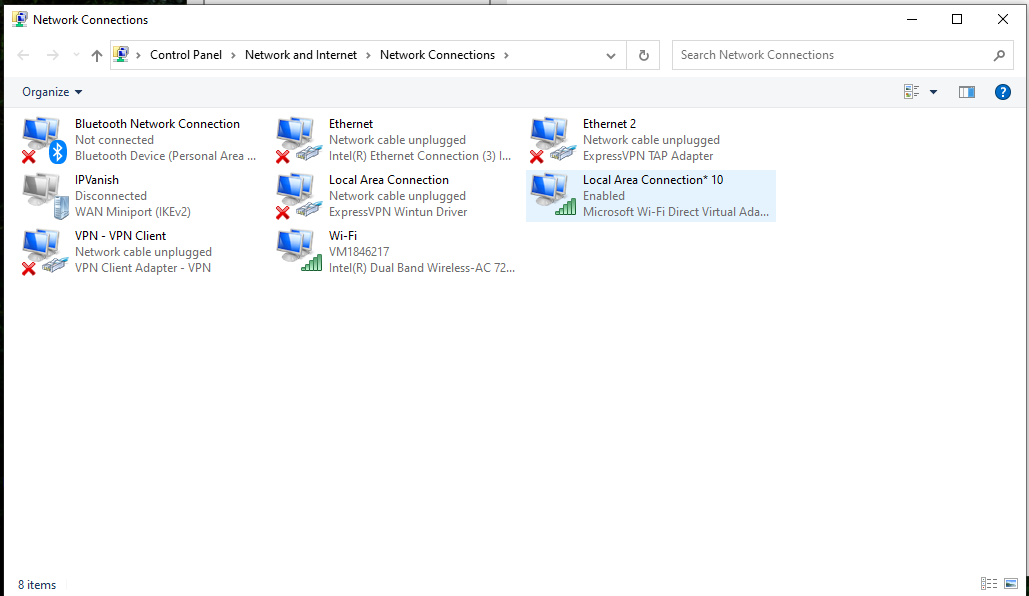Navigate to Network and Internet breadcrumb
Image resolution: width=1029 pixels, height=596 pixels.
301,55
